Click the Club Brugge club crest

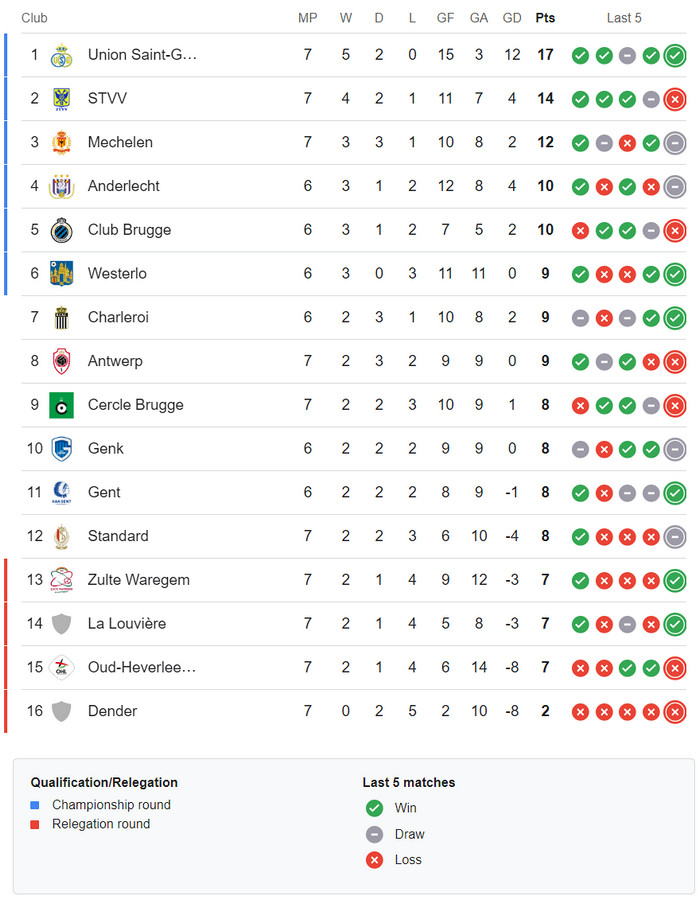tap(61, 231)
